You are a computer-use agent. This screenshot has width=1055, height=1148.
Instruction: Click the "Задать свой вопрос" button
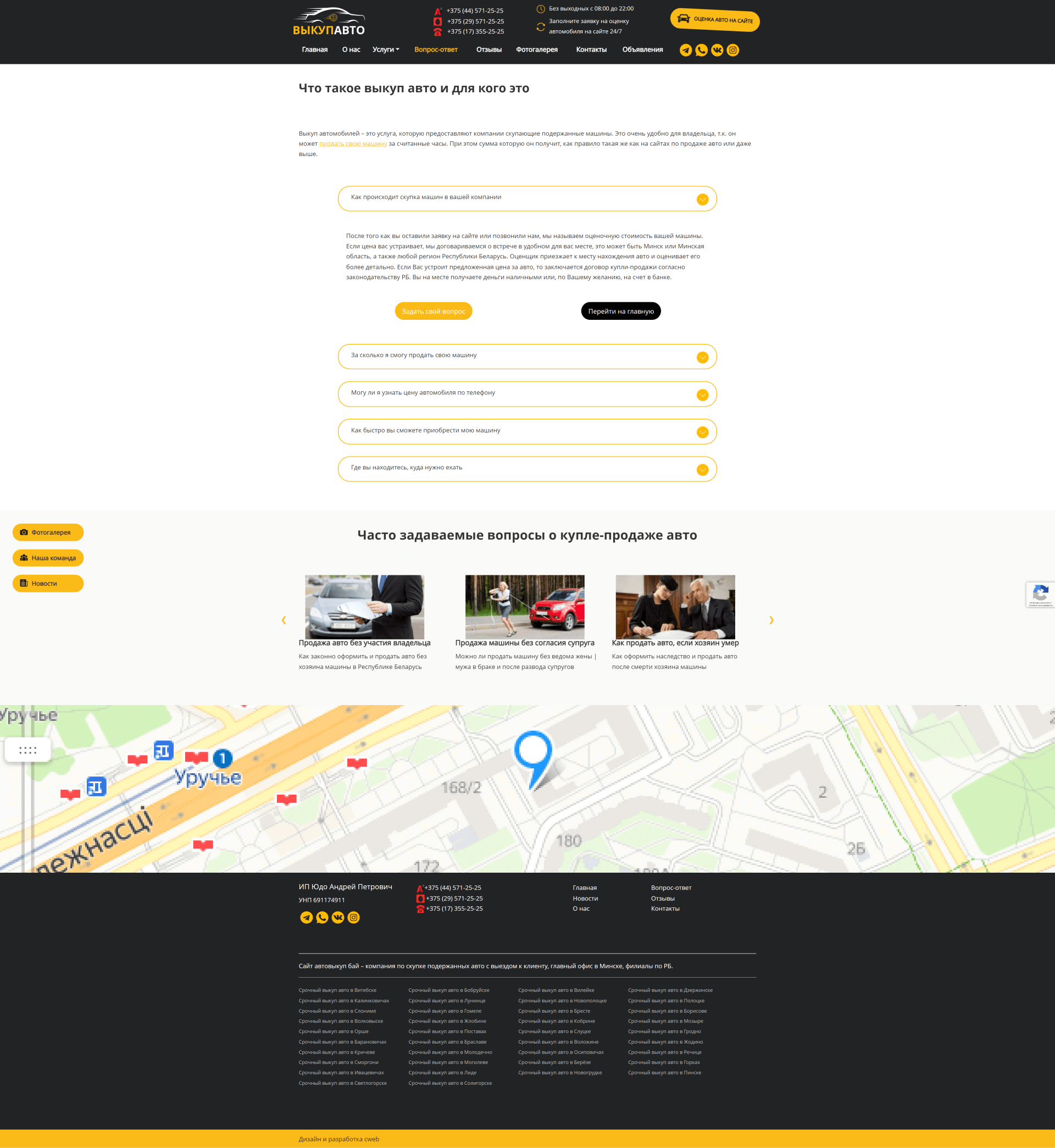click(434, 311)
